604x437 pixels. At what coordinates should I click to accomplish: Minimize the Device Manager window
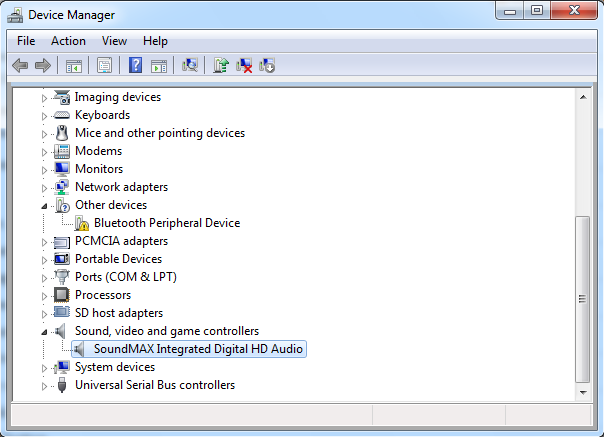pyautogui.click(x=510, y=10)
